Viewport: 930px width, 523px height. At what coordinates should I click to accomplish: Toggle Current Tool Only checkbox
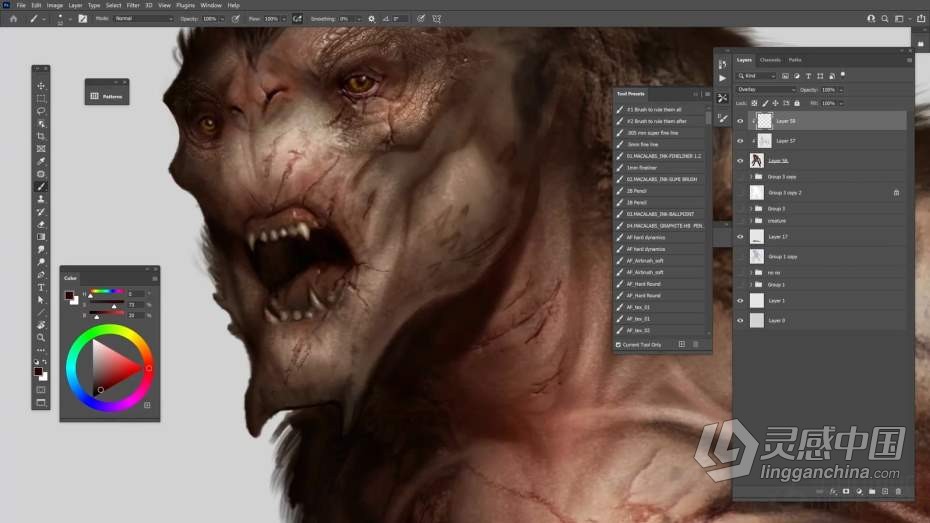pyautogui.click(x=618, y=345)
